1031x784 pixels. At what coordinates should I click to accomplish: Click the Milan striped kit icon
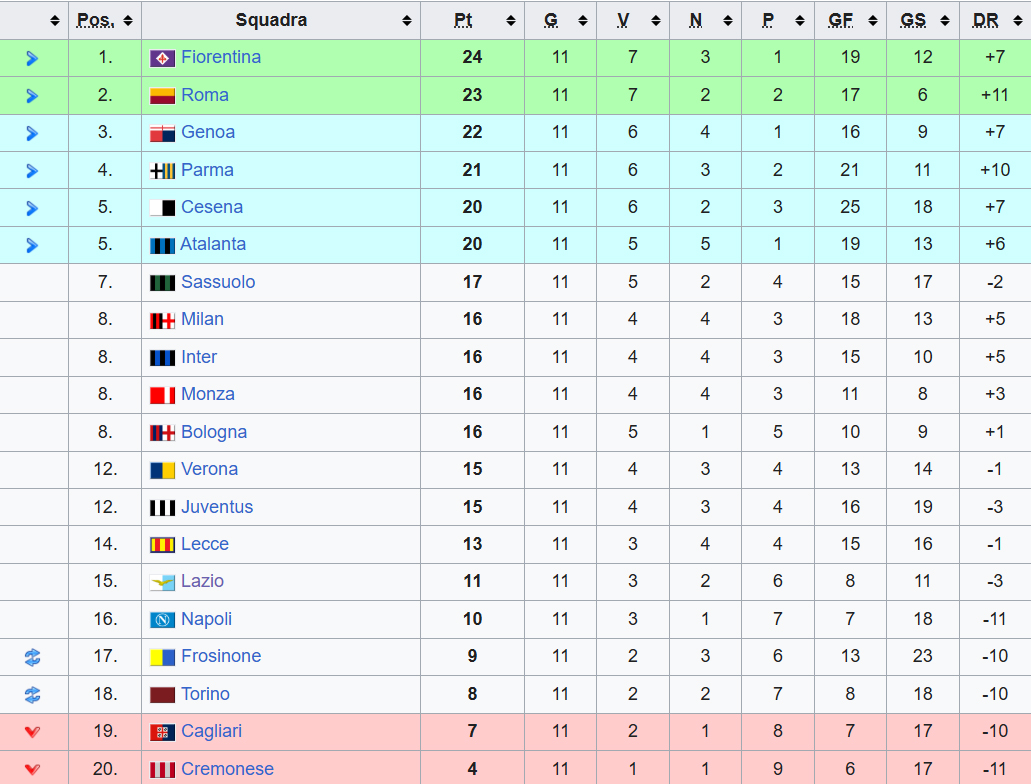(162, 320)
